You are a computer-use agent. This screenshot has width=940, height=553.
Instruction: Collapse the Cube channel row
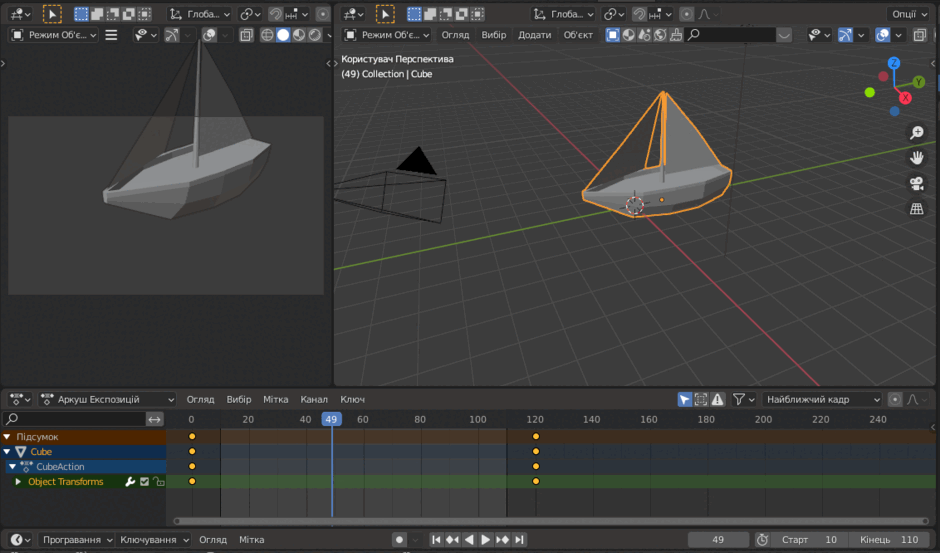tap(7, 452)
